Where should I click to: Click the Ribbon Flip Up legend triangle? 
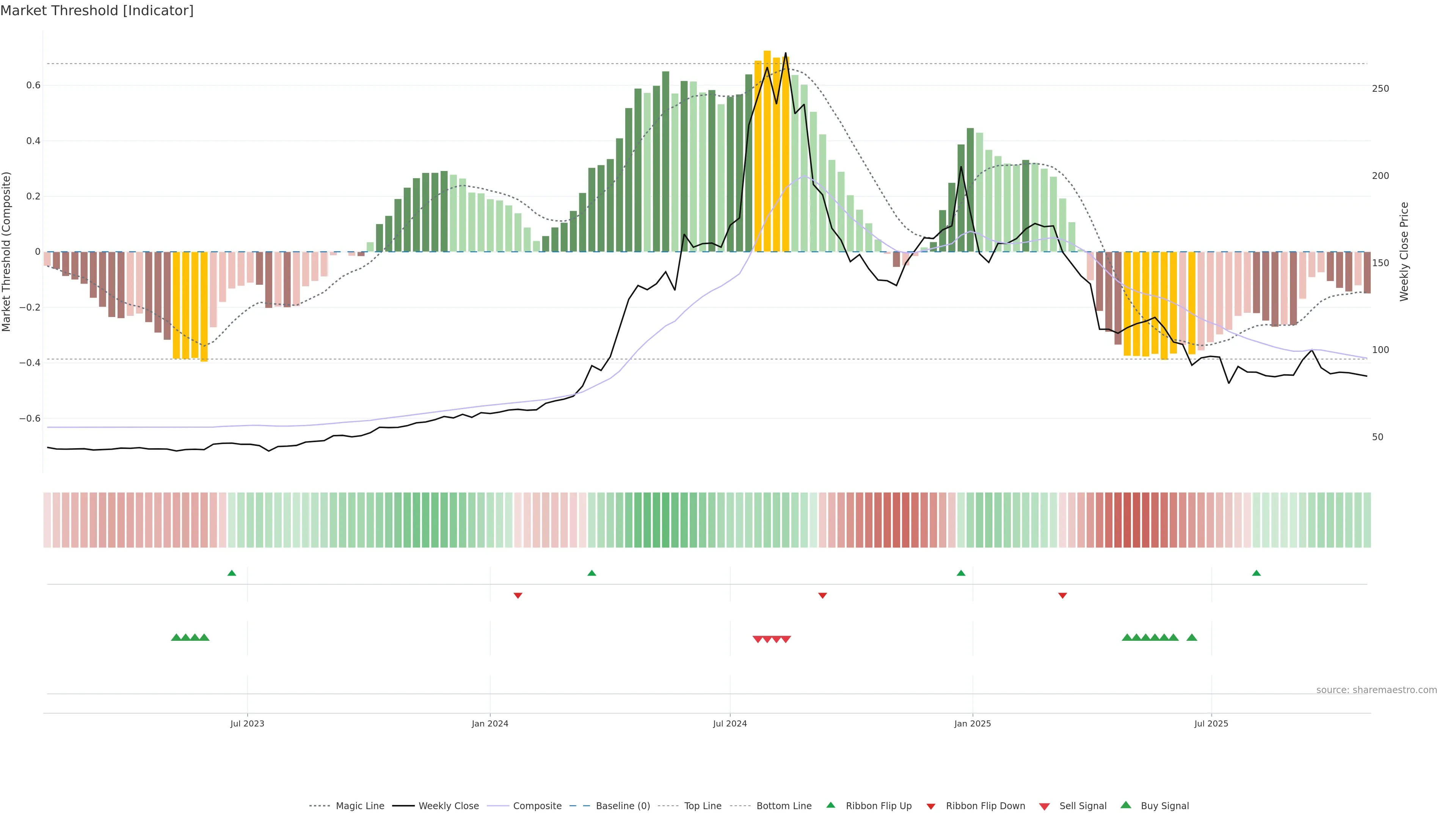830,805
